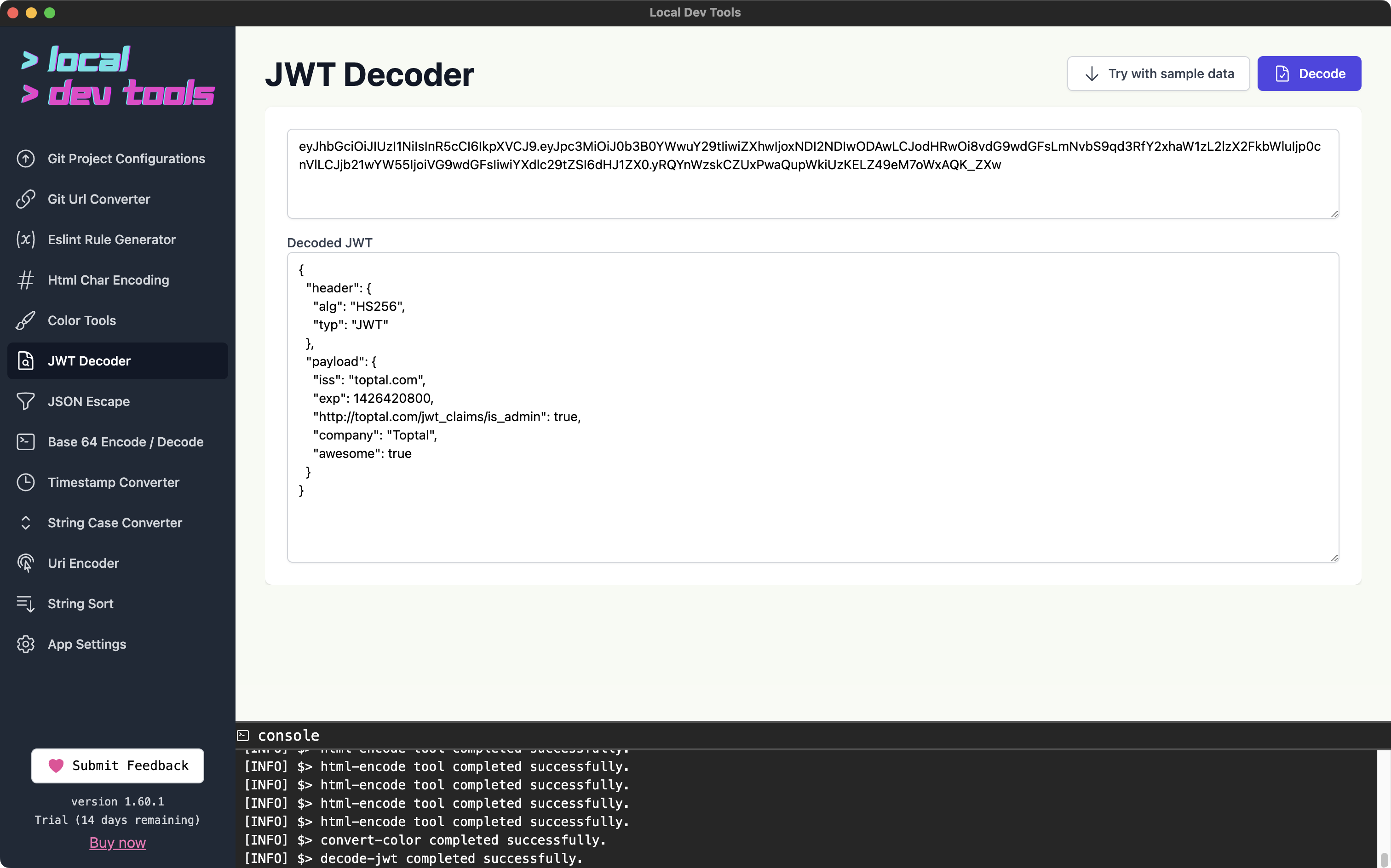The width and height of the screenshot is (1391, 868).
Task: Go to Html Char Encoding
Action: [118, 280]
